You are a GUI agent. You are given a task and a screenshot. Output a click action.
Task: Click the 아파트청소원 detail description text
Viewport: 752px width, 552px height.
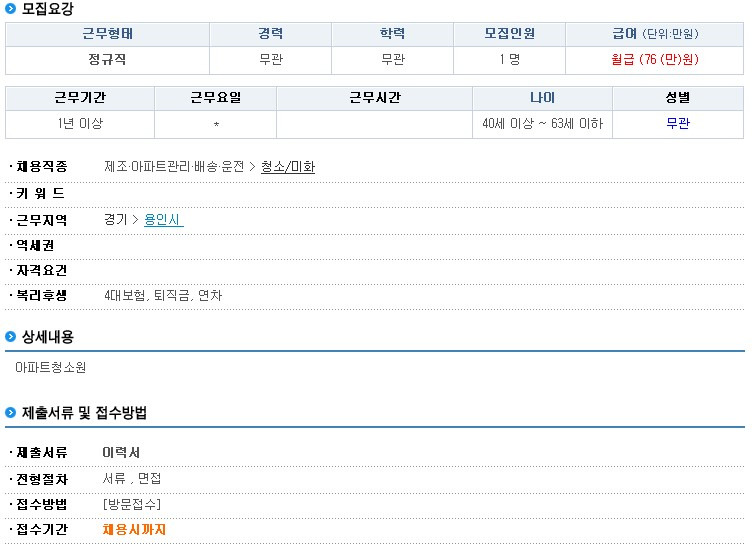(51, 368)
